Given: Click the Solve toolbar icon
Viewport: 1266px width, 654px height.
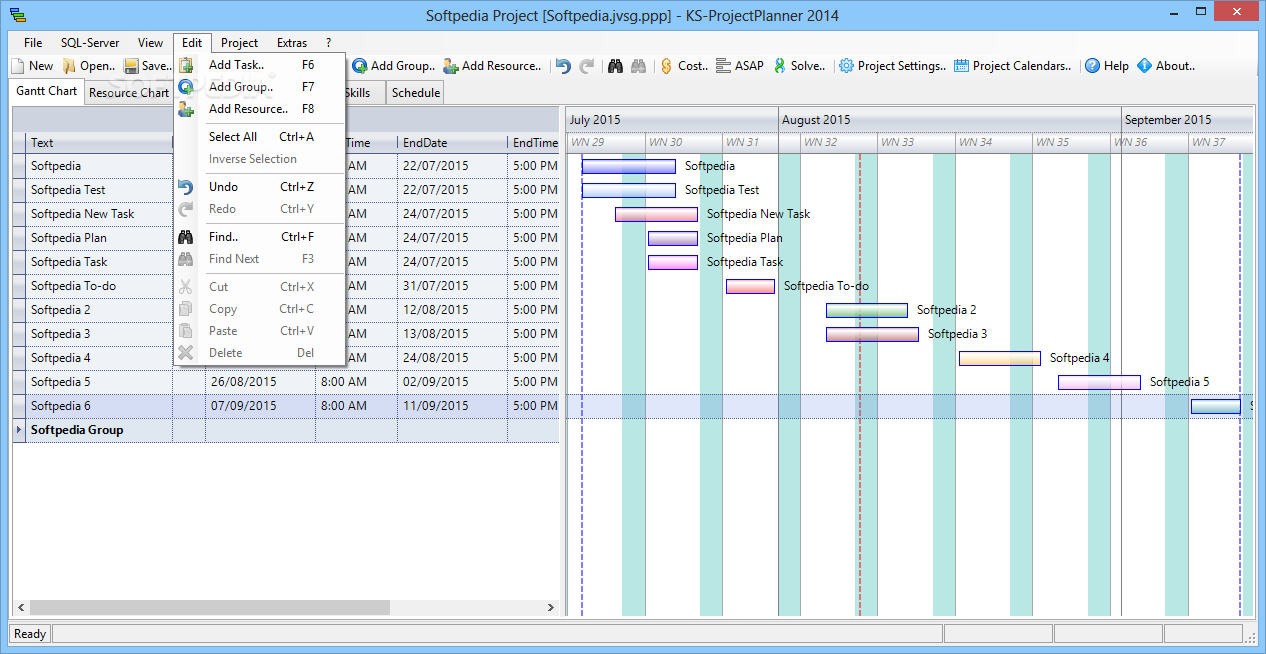Looking at the screenshot, I should point(779,66).
